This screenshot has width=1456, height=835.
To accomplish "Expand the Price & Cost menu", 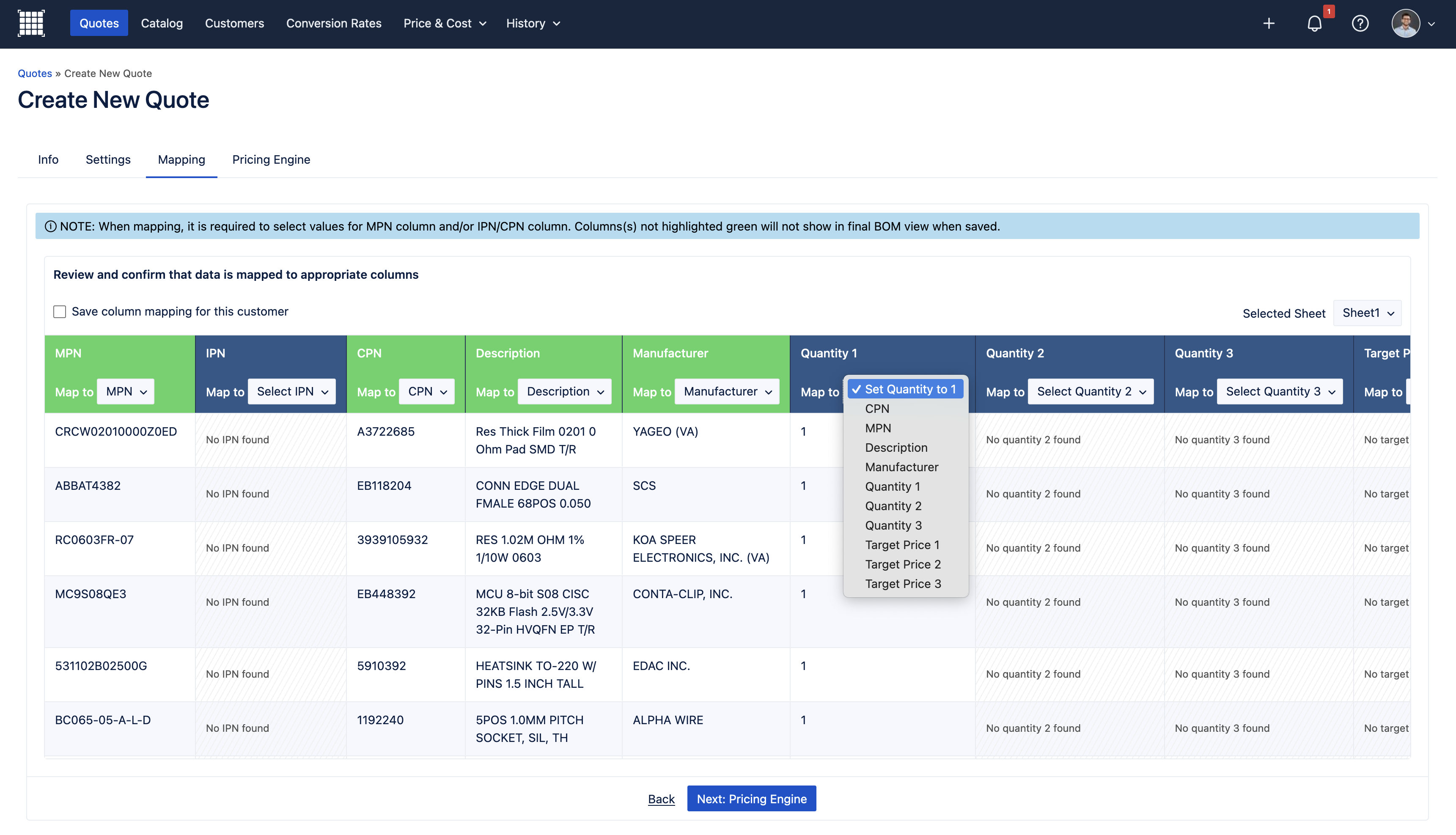I will pos(445,24).
